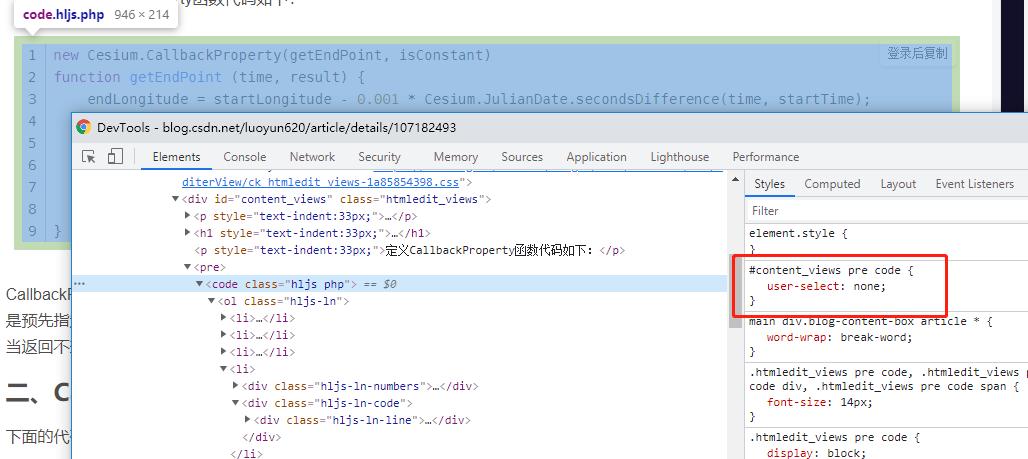Toggle the device toolbar icon
Viewport: 1028px width, 459px height.
click(x=115, y=156)
